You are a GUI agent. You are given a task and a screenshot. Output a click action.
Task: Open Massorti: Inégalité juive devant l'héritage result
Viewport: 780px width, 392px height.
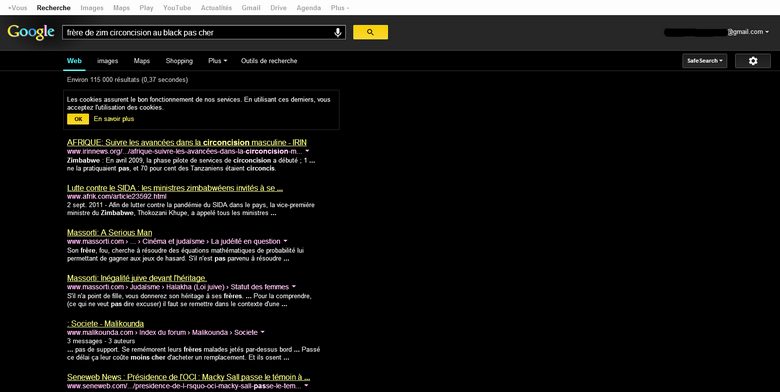[x=137, y=278]
